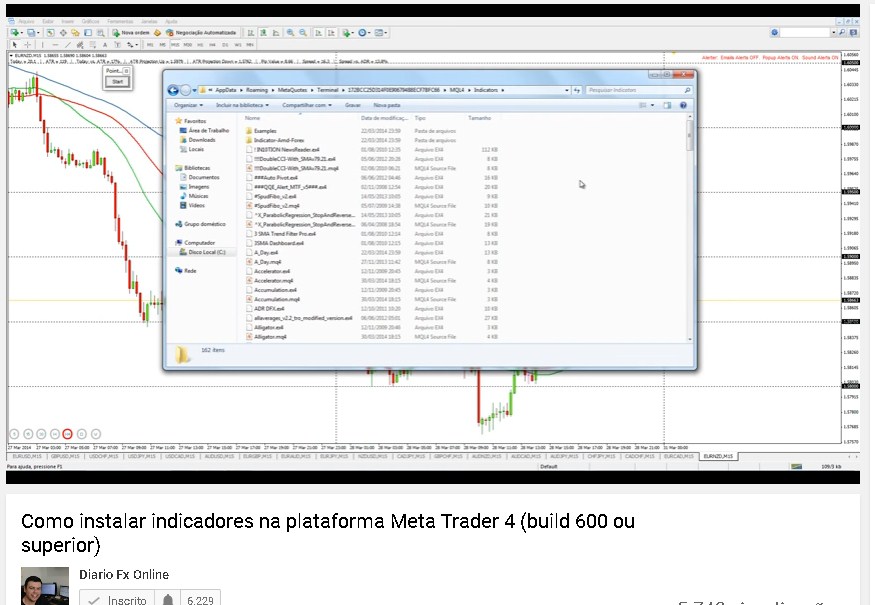Select the cursor pointer tool

(15, 45)
